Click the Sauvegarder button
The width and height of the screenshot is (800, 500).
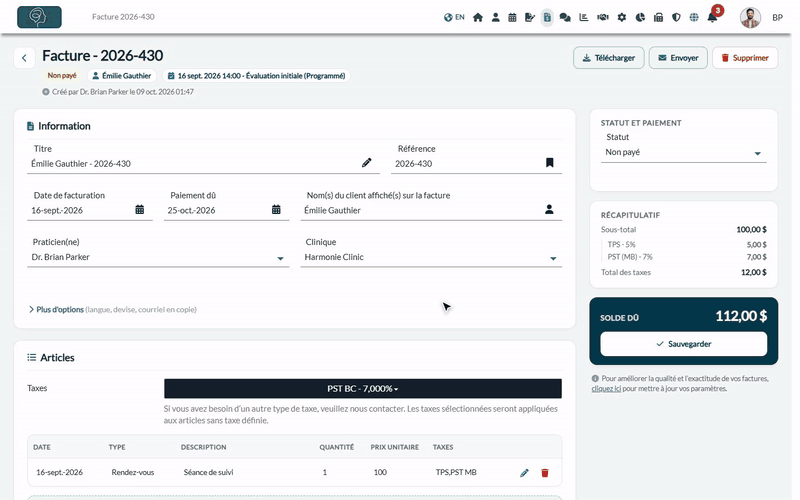point(684,344)
